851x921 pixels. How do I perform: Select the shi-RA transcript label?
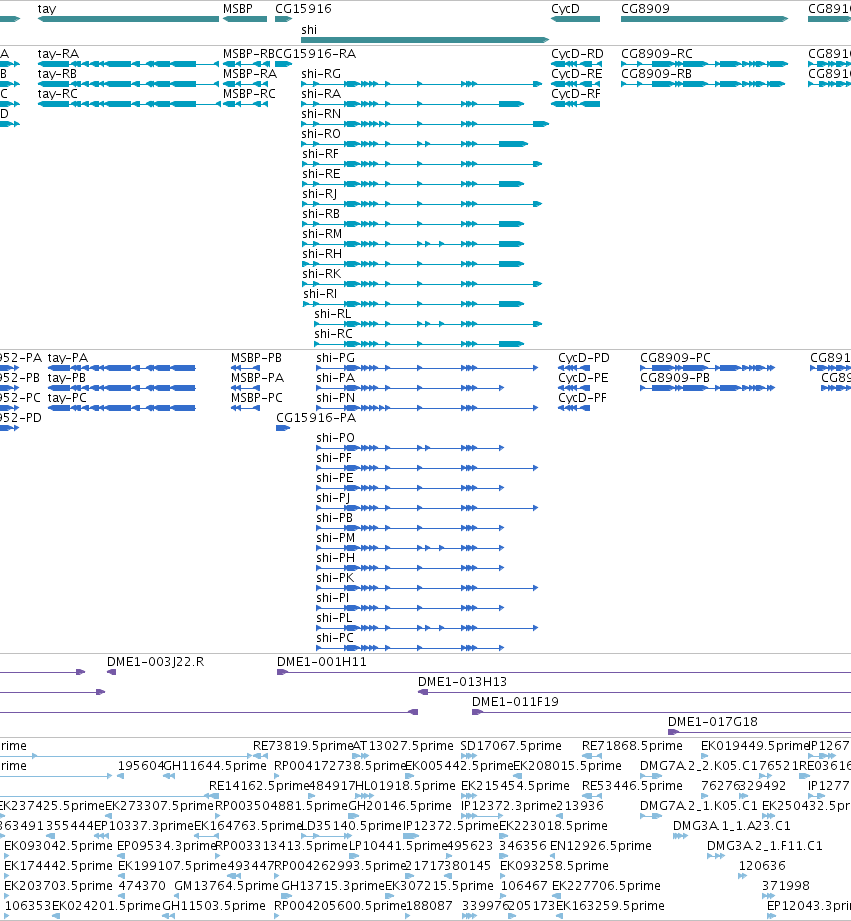(321, 94)
